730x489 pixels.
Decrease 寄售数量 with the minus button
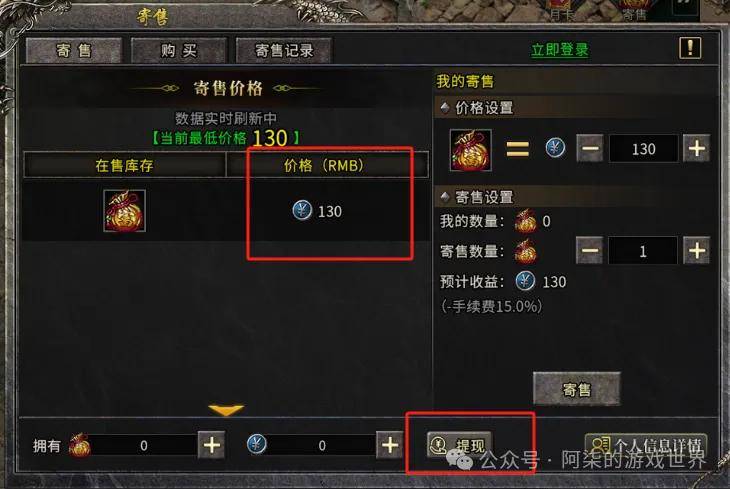click(589, 251)
